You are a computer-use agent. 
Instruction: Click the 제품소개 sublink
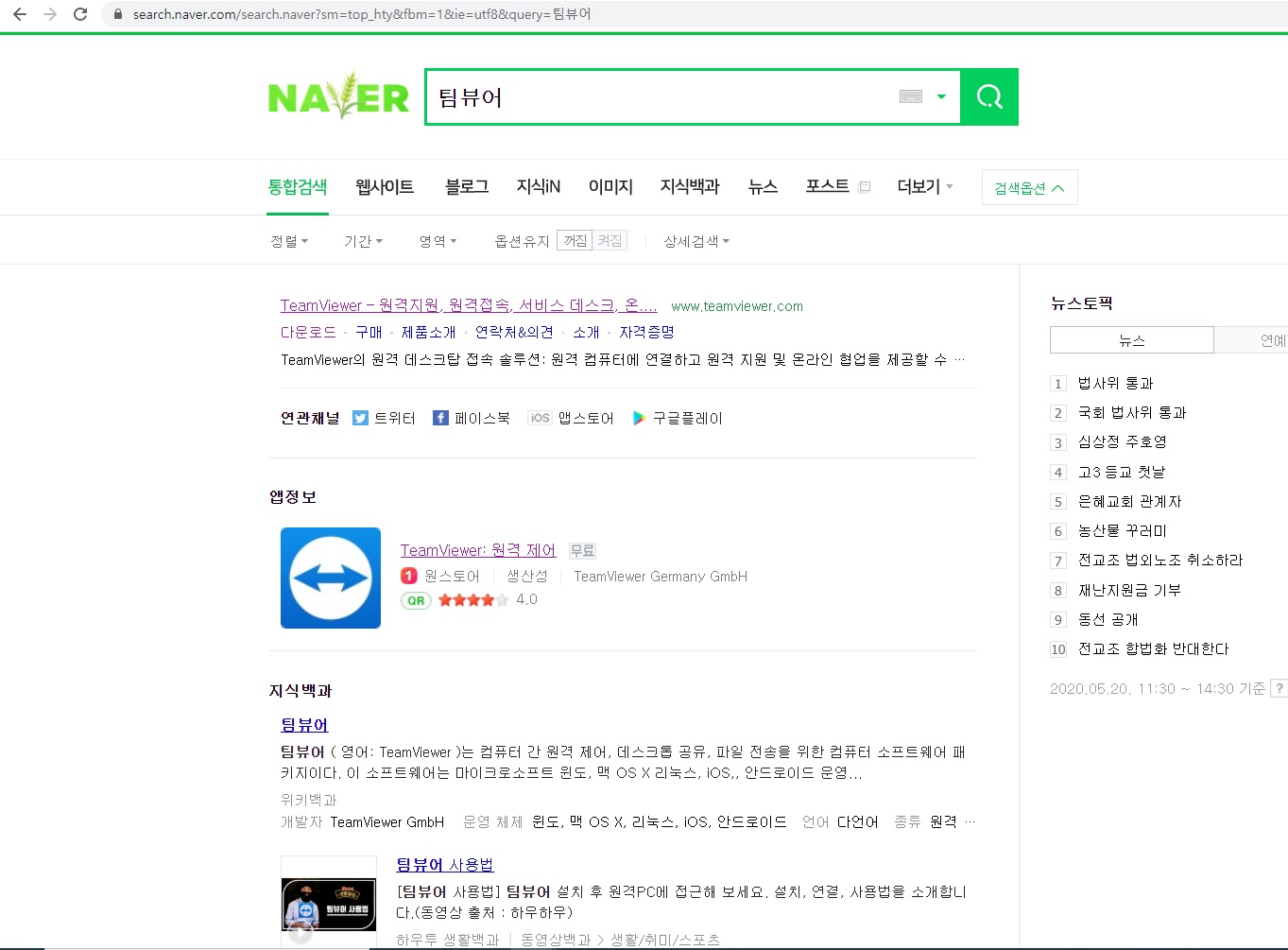point(428,332)
